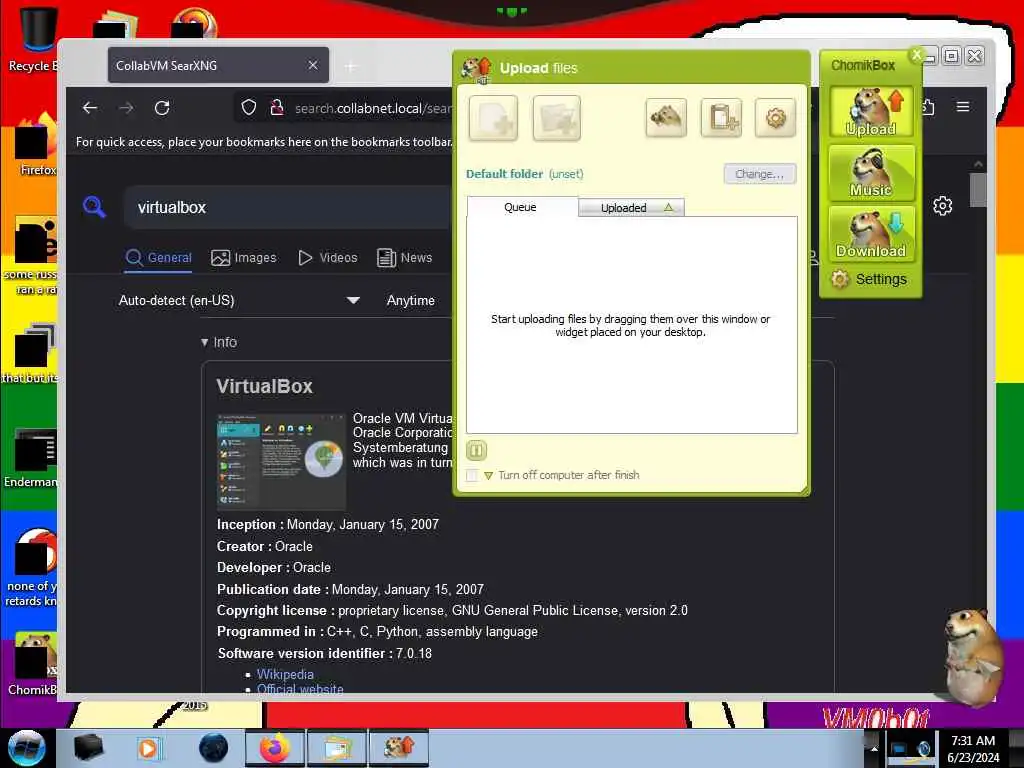Show hidden system tray icons
The width and height of the screenshot is (1024, 768).
click(x=874, y=748)
